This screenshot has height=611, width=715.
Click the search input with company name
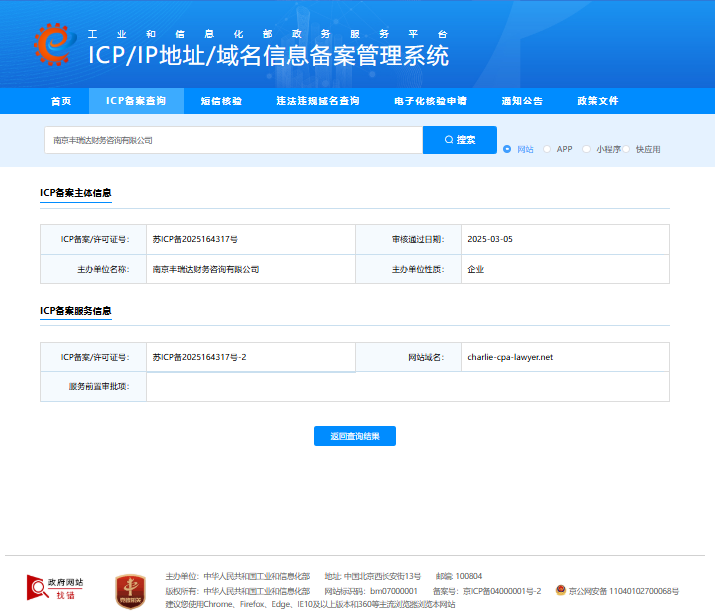[233, 140]
